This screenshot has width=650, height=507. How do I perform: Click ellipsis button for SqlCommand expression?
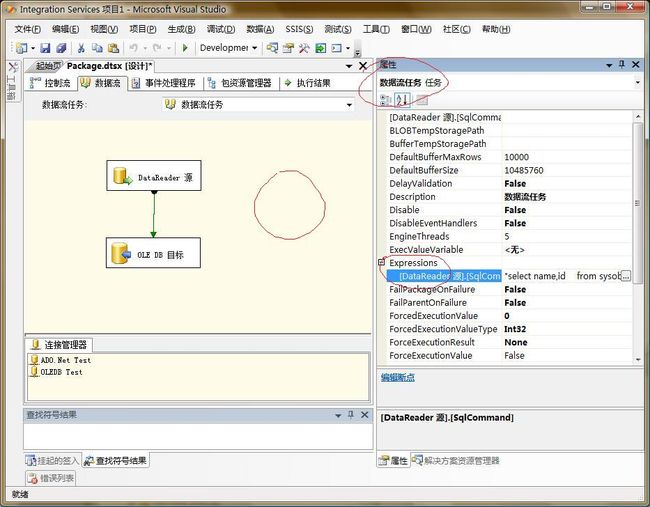click(x=626, y=276)
